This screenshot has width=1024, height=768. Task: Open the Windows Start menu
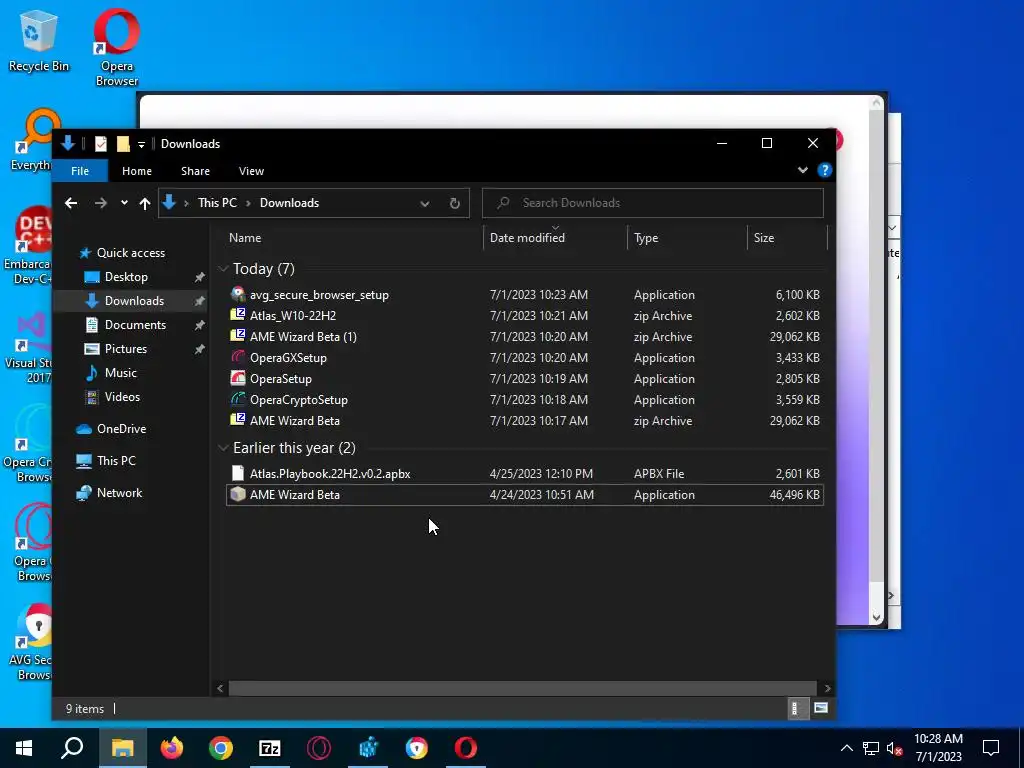[24, 748]
